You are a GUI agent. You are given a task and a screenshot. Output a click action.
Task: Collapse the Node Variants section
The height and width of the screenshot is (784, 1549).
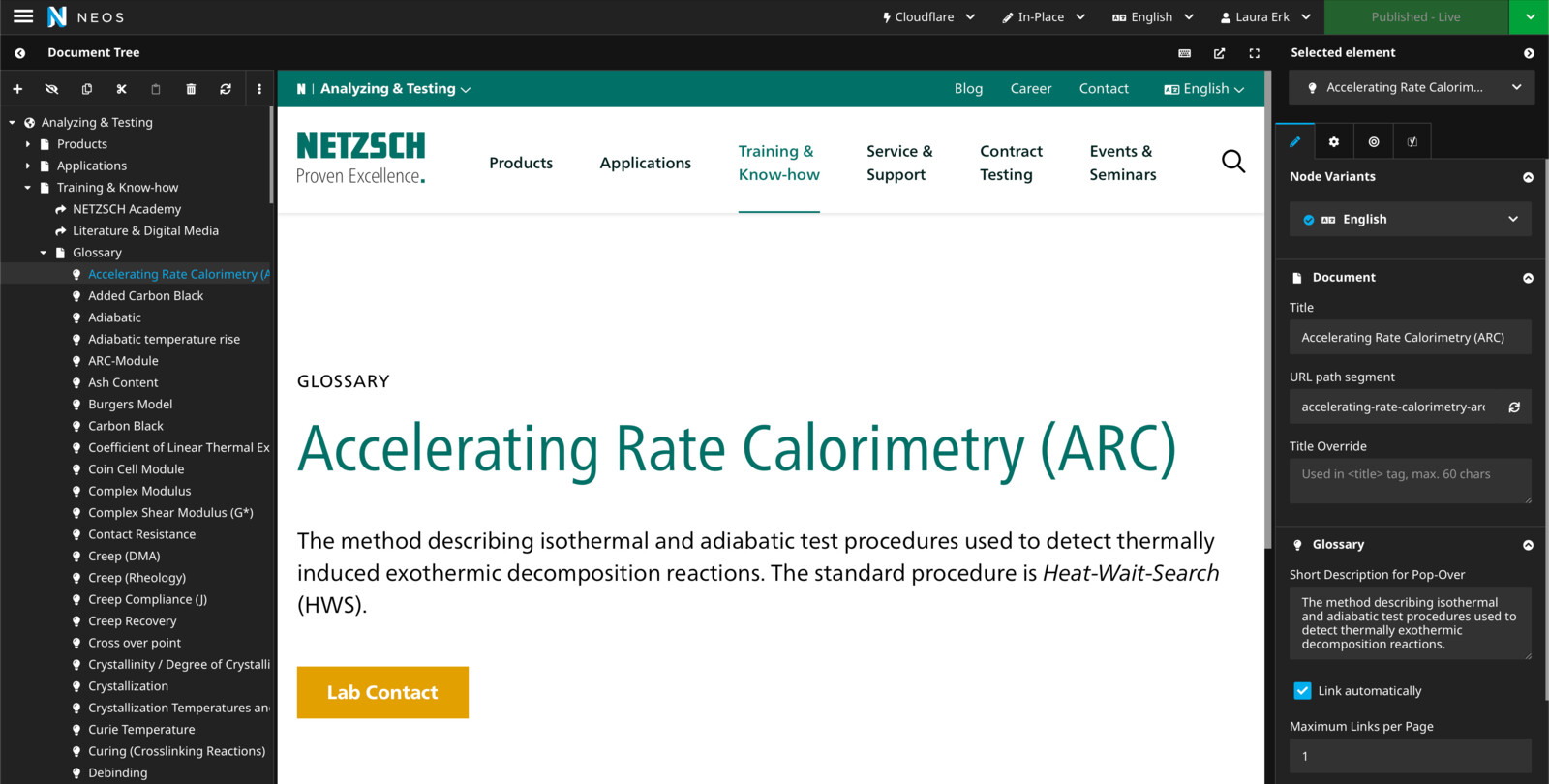1528,177
